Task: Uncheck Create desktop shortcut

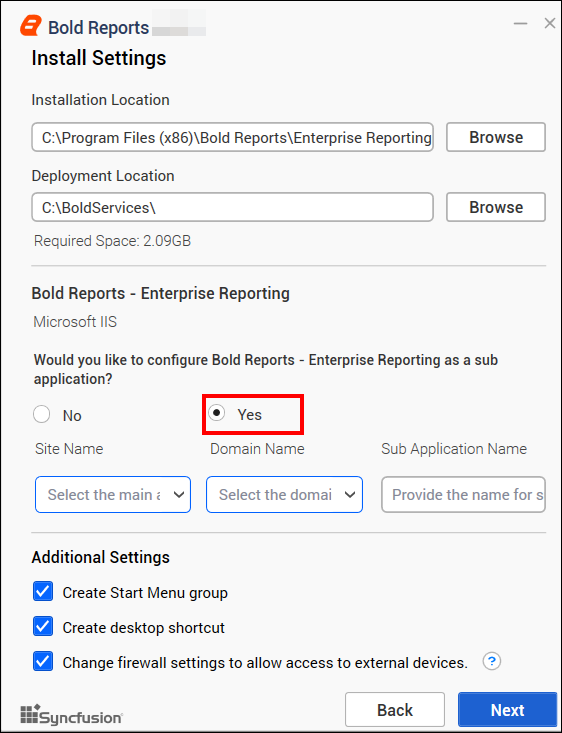Action: click(43, 626)
